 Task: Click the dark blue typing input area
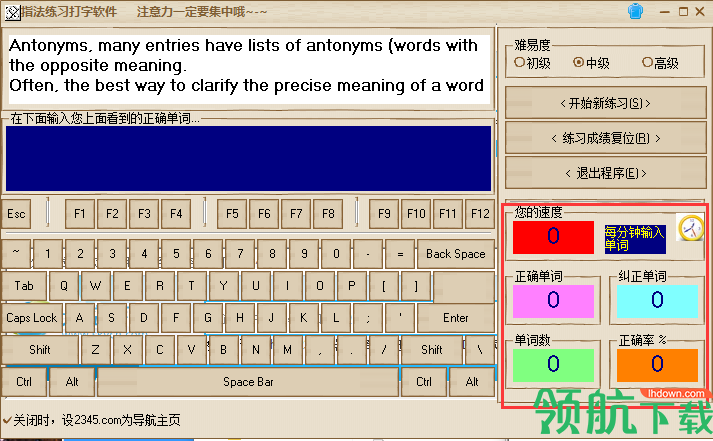pos(248,158)
